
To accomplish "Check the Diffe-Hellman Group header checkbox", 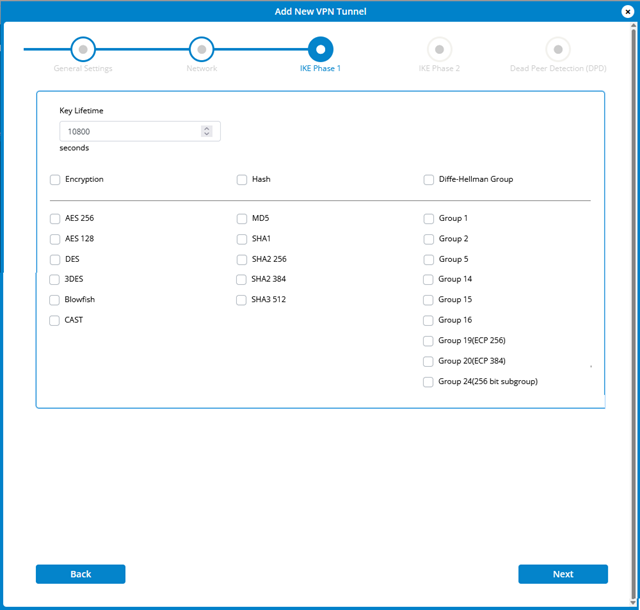I will click(x=429, y=180).
